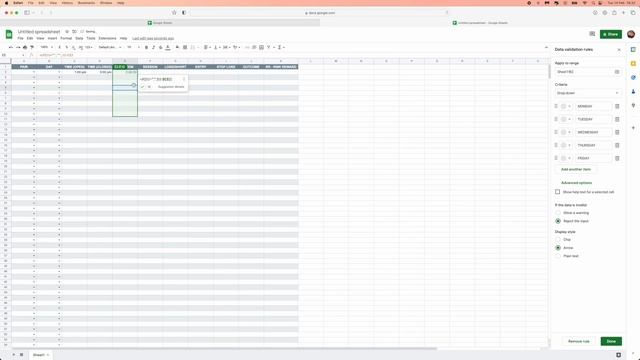The image size is (640, 360).
Task: Open the Data menu
Action: coord(79,38)
